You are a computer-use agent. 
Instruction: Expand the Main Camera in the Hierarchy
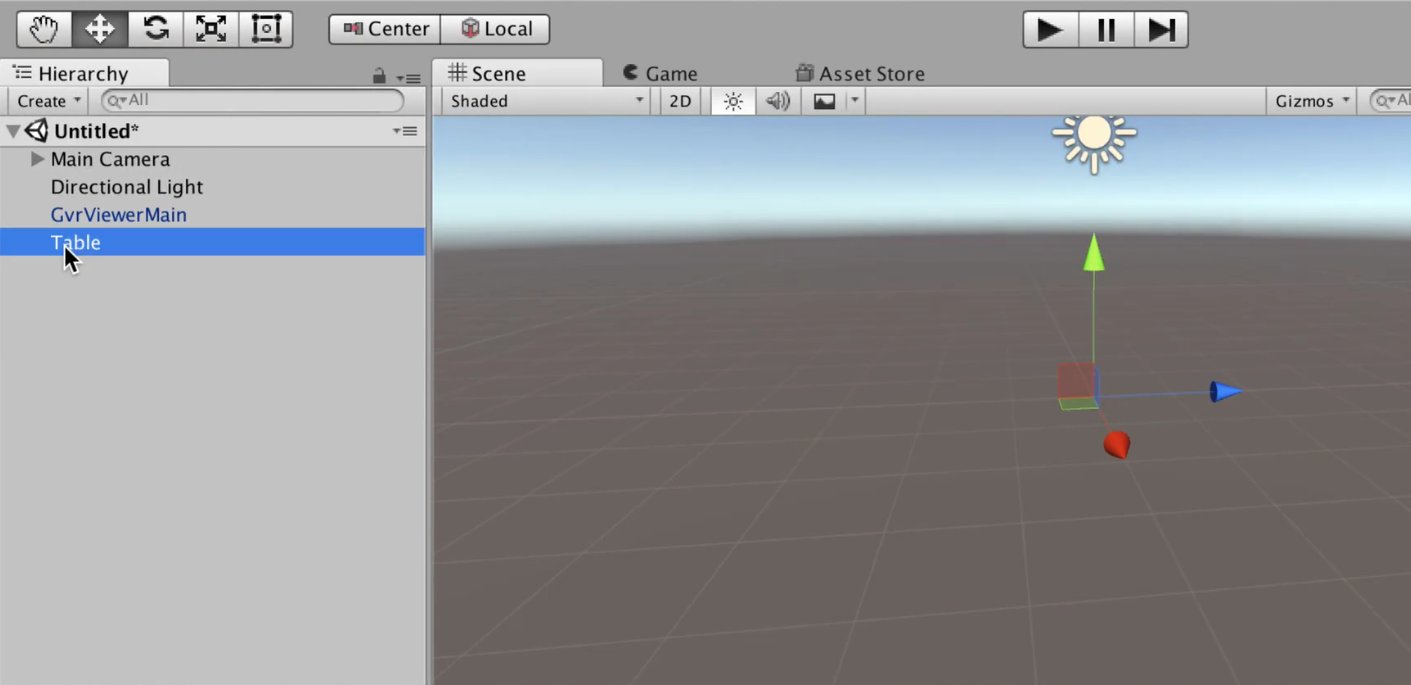click(37, 159)
